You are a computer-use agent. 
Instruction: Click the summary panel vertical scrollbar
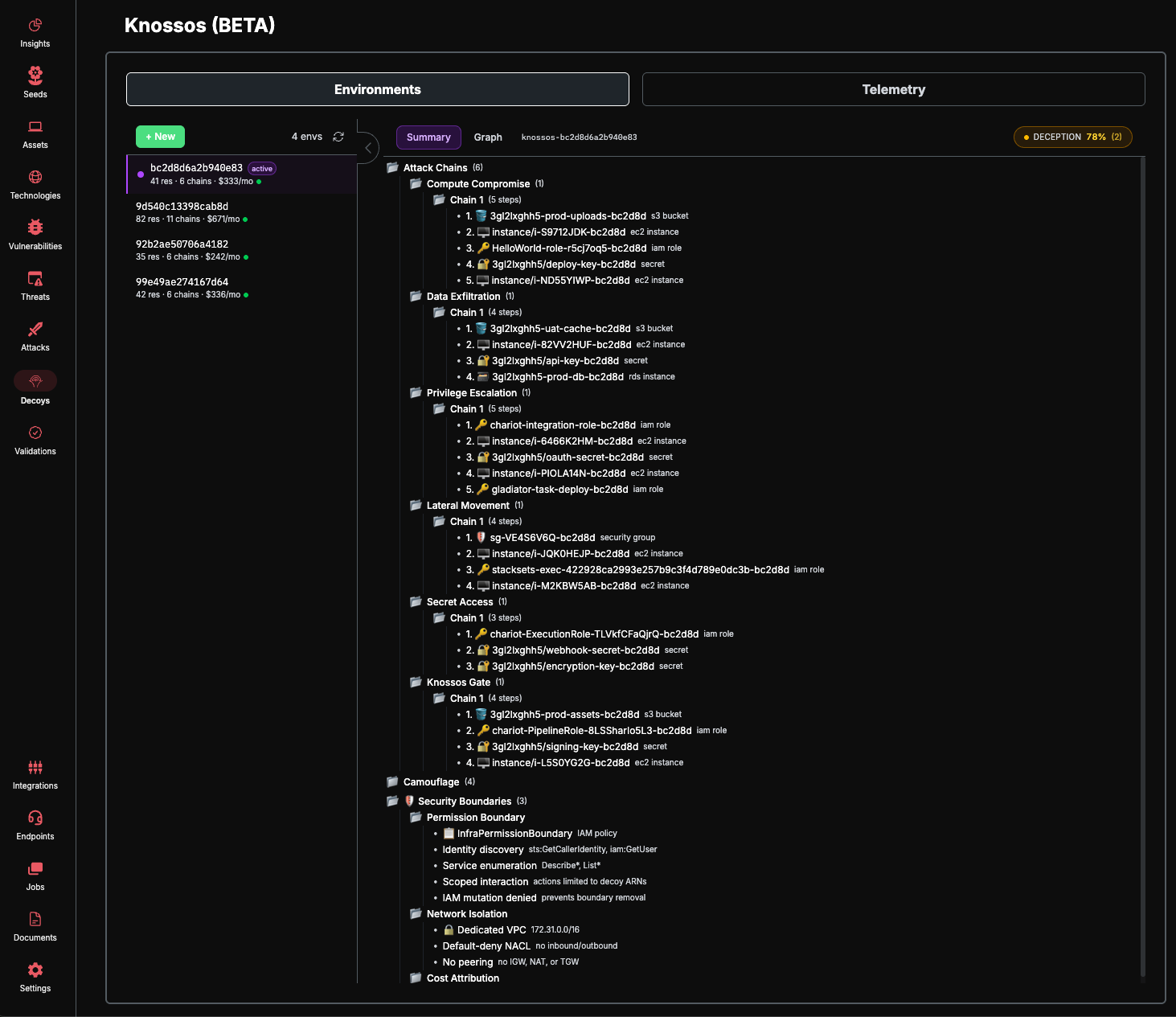coord(1142,566)
